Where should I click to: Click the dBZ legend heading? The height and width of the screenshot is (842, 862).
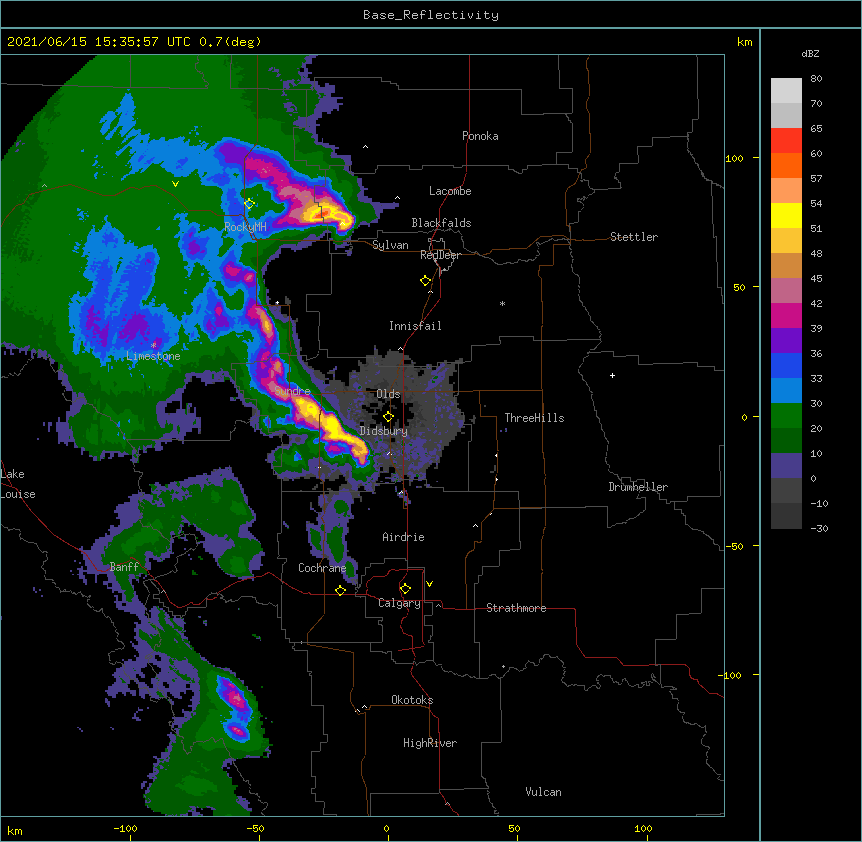coord(810,53)
